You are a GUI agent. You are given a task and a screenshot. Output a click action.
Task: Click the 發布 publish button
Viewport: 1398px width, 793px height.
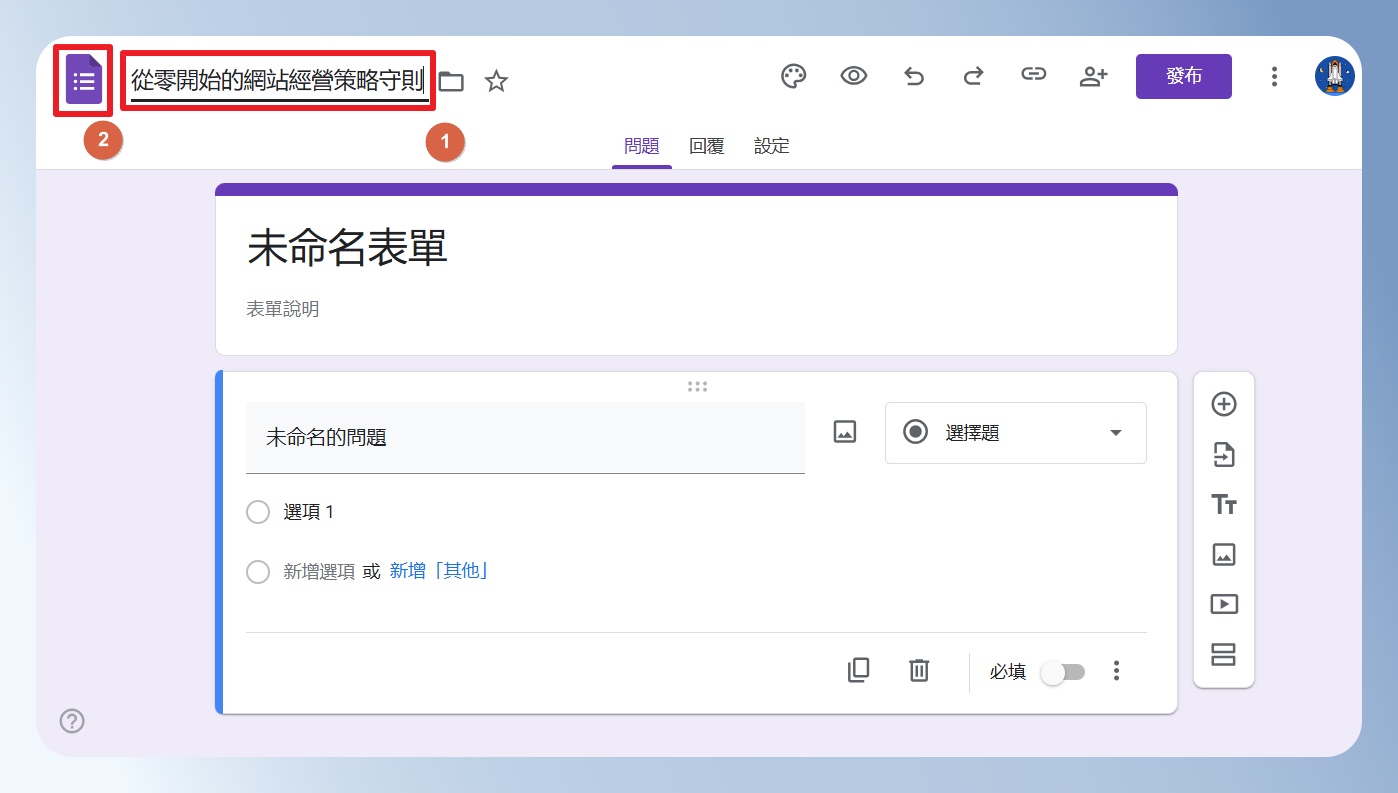1184,76
